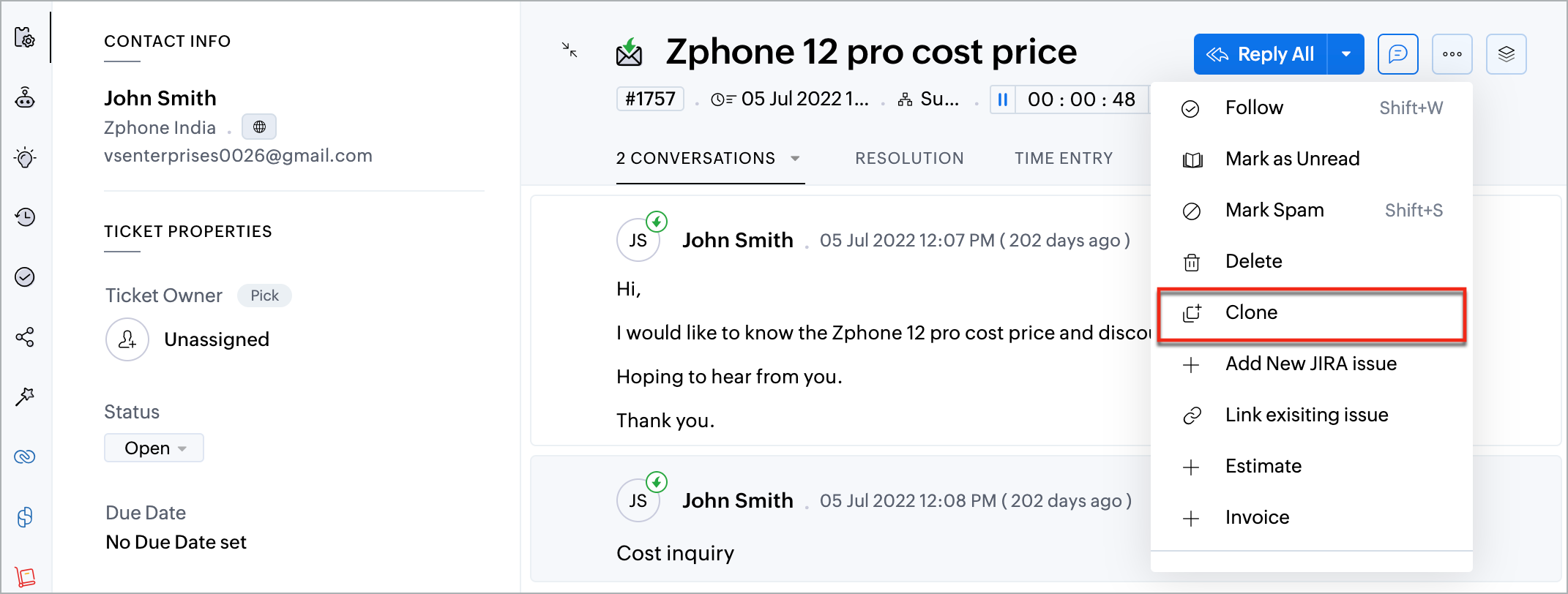This screenshot has height=594, width=1568.
Task: Click the lightbulb insights icon in sidebar
Action: 25,157
